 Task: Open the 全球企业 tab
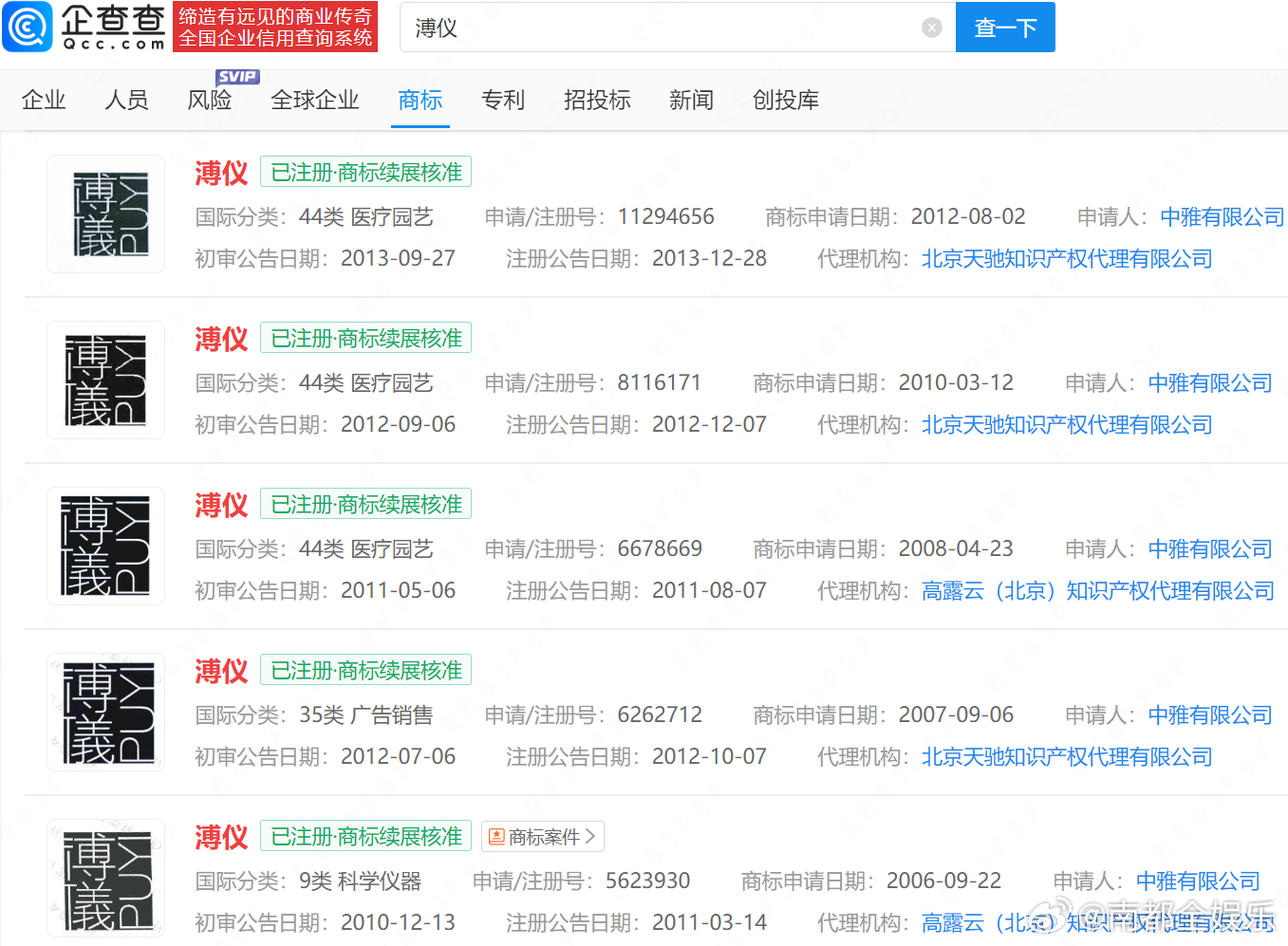coord(315,100)
